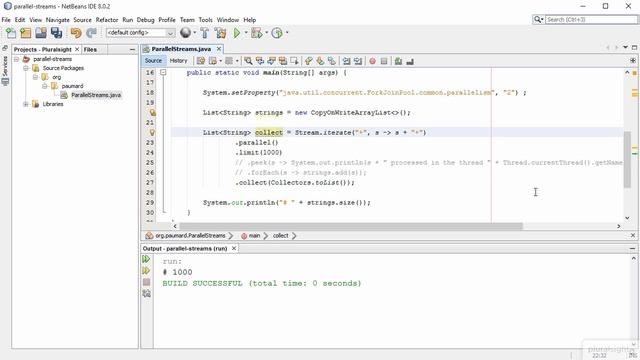Image resolution: width=640 pixels, height=360 pixels.
Task: Click the New File toolbar icon
Action: click(x=11, y=33)
